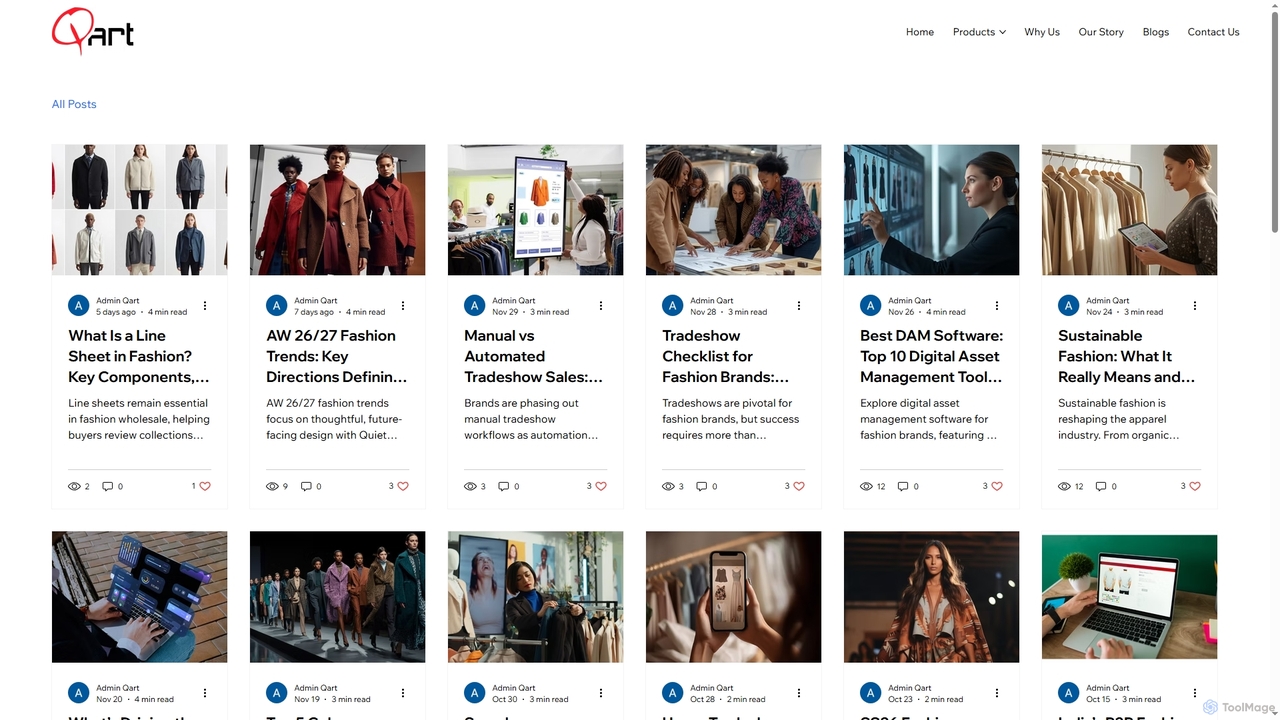The image size is (1280, 720).
Task: Open the runway models thumbnail
Action: click(x=338, y=597)
